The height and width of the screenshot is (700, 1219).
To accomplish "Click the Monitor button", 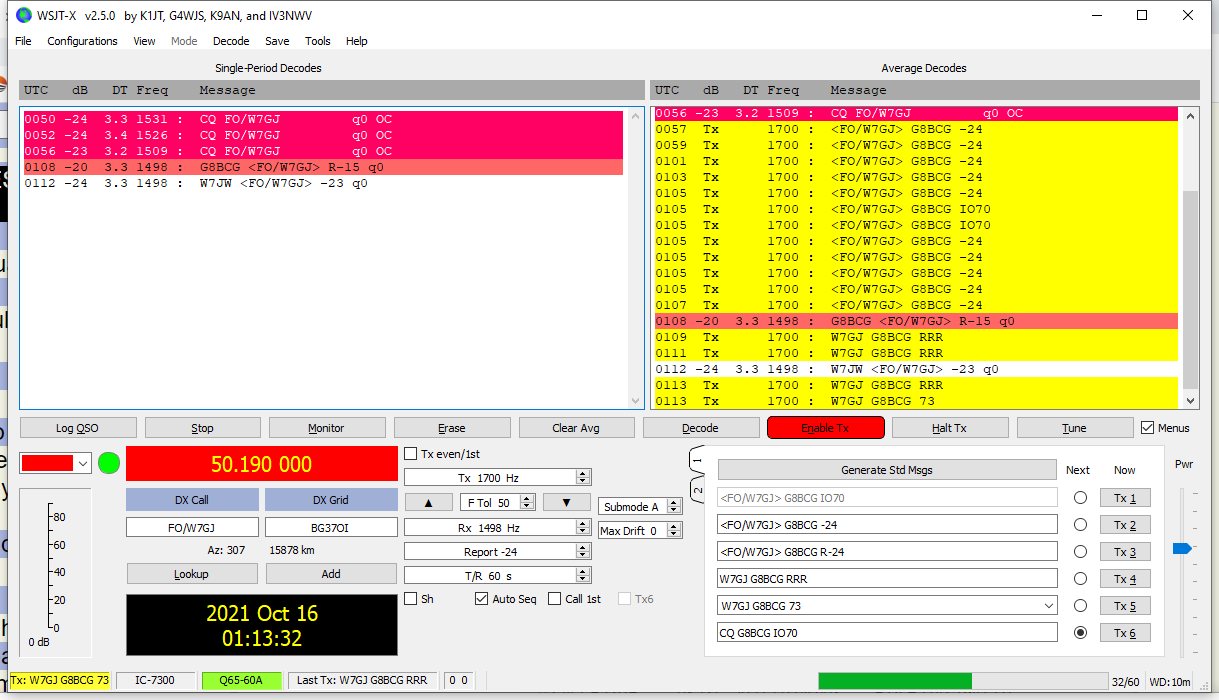I will (x=327, y=428).
